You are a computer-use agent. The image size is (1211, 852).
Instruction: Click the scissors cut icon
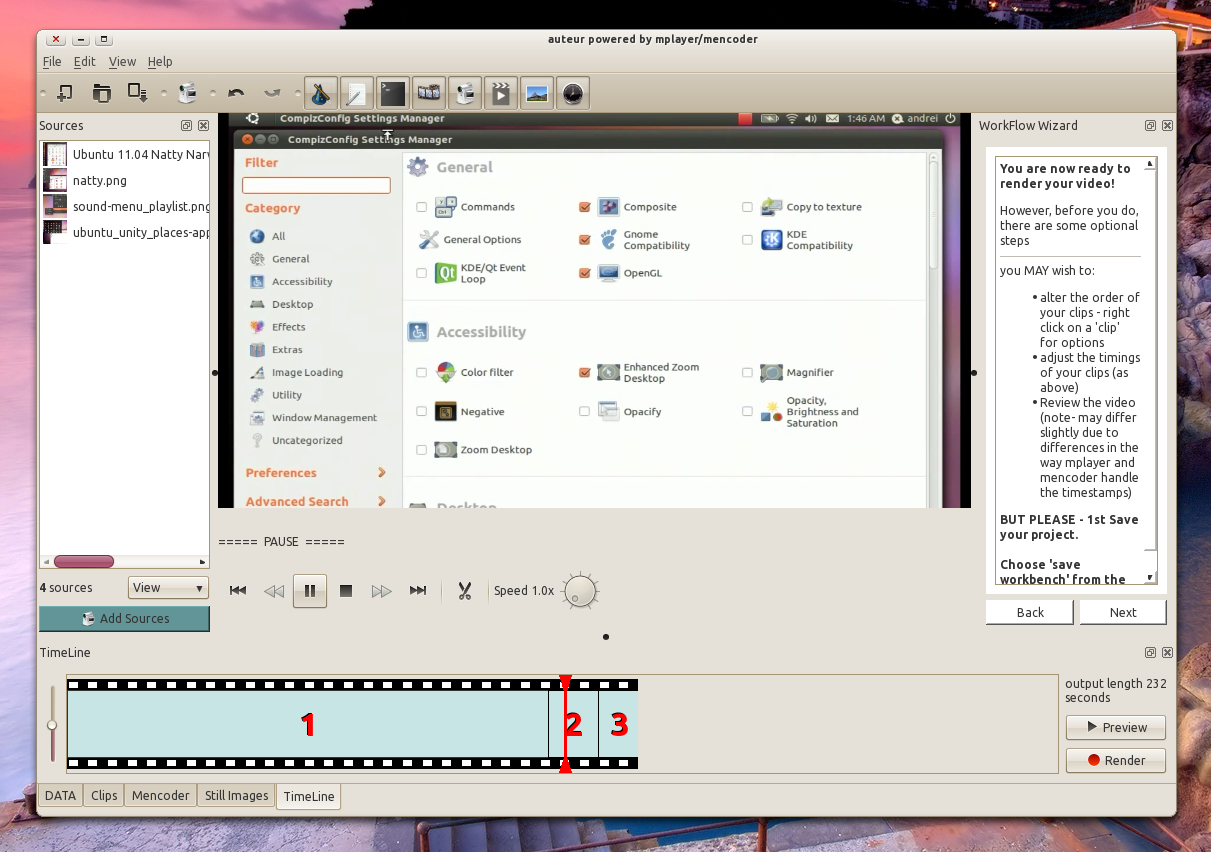(x=464, y=591)
